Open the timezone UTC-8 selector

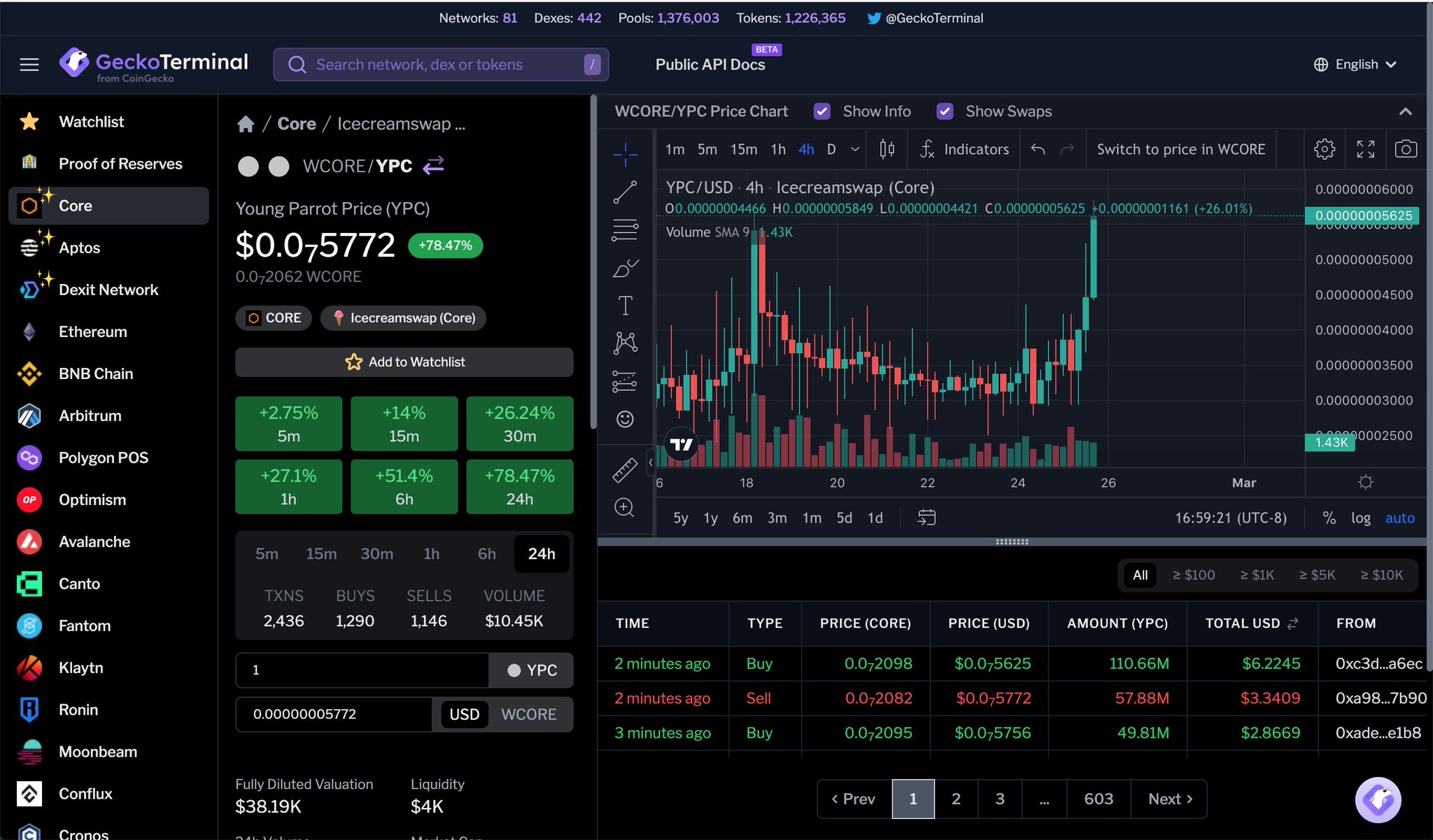[x=1230, y=518]
